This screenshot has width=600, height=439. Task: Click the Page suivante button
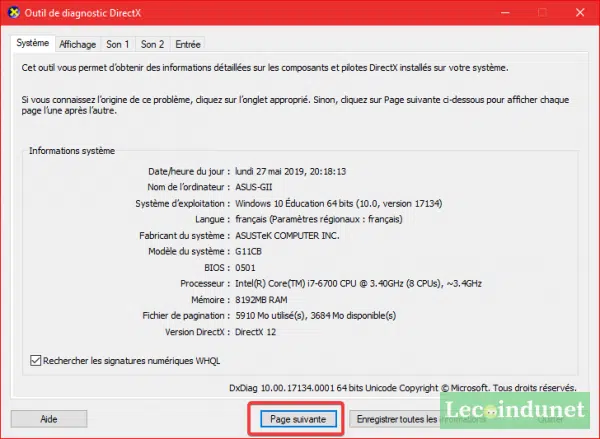[298, 419]
